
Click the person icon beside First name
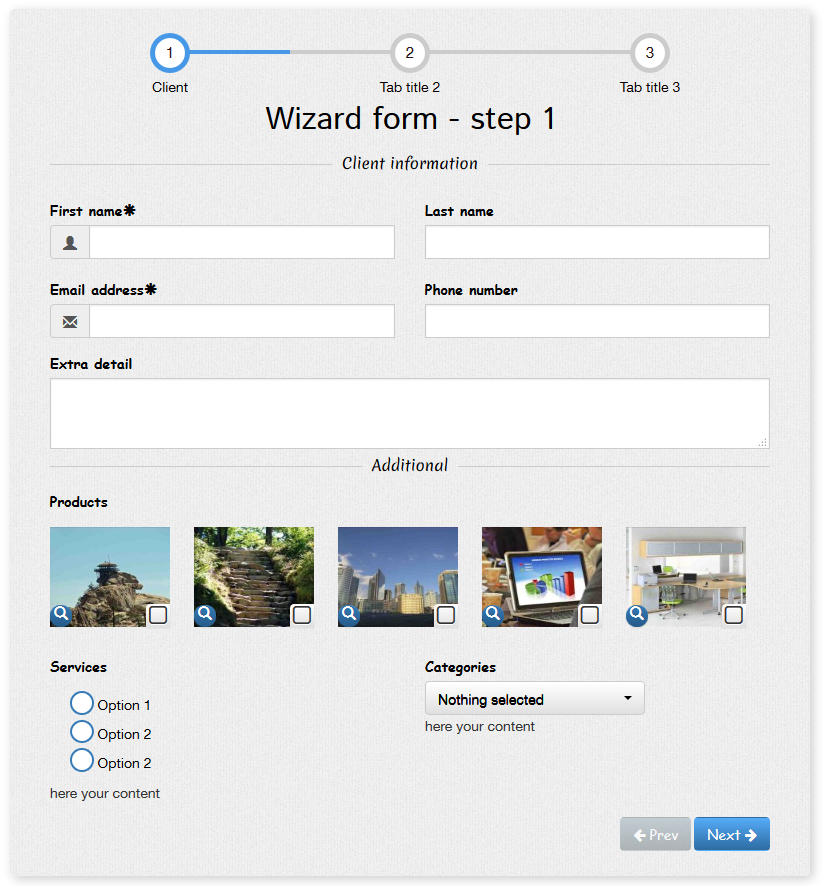pyautogui.click(x=69, y=242)
